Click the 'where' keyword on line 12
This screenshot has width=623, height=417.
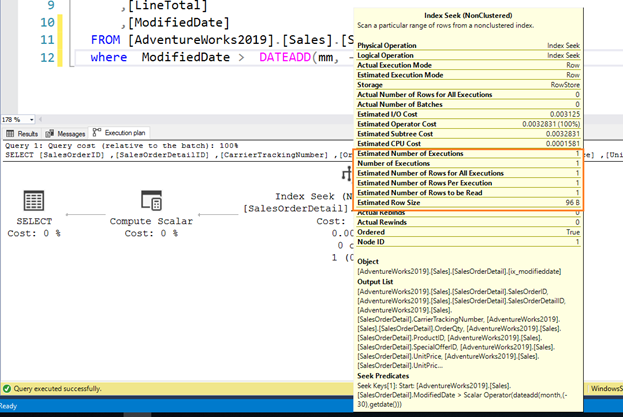pos(108,57)
